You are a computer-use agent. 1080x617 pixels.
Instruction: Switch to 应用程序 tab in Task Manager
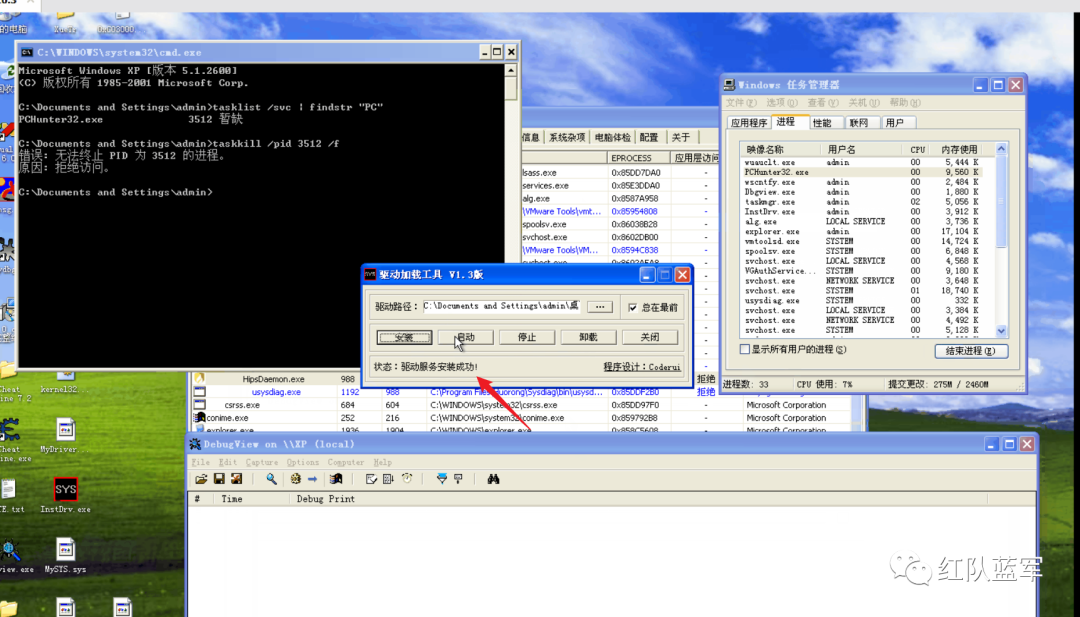pos(749,123)
